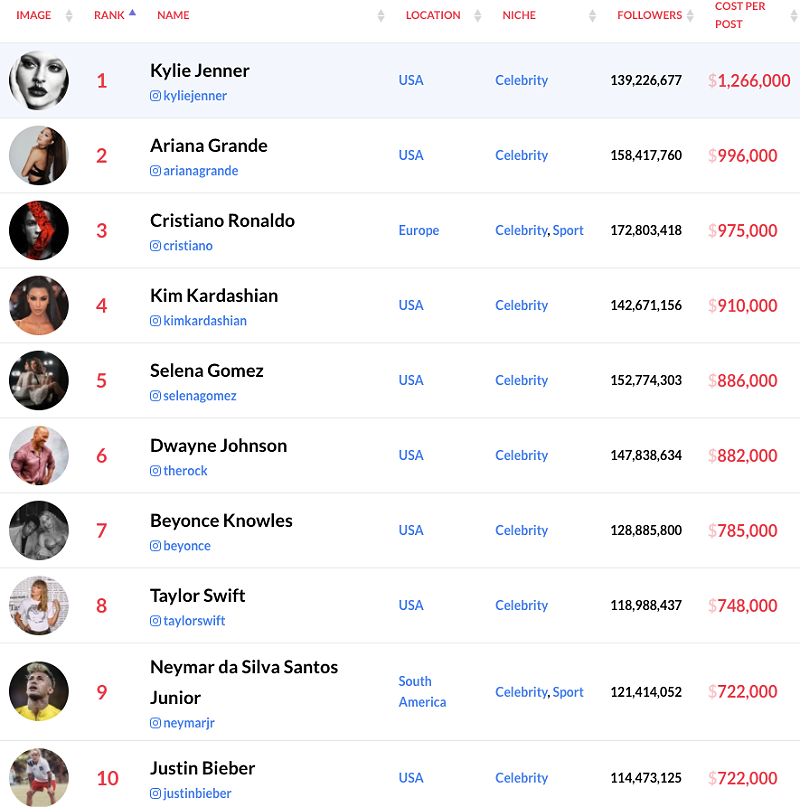Sort table by Rank column arrow
Viewport: 800px width, 807px height.
132,14
